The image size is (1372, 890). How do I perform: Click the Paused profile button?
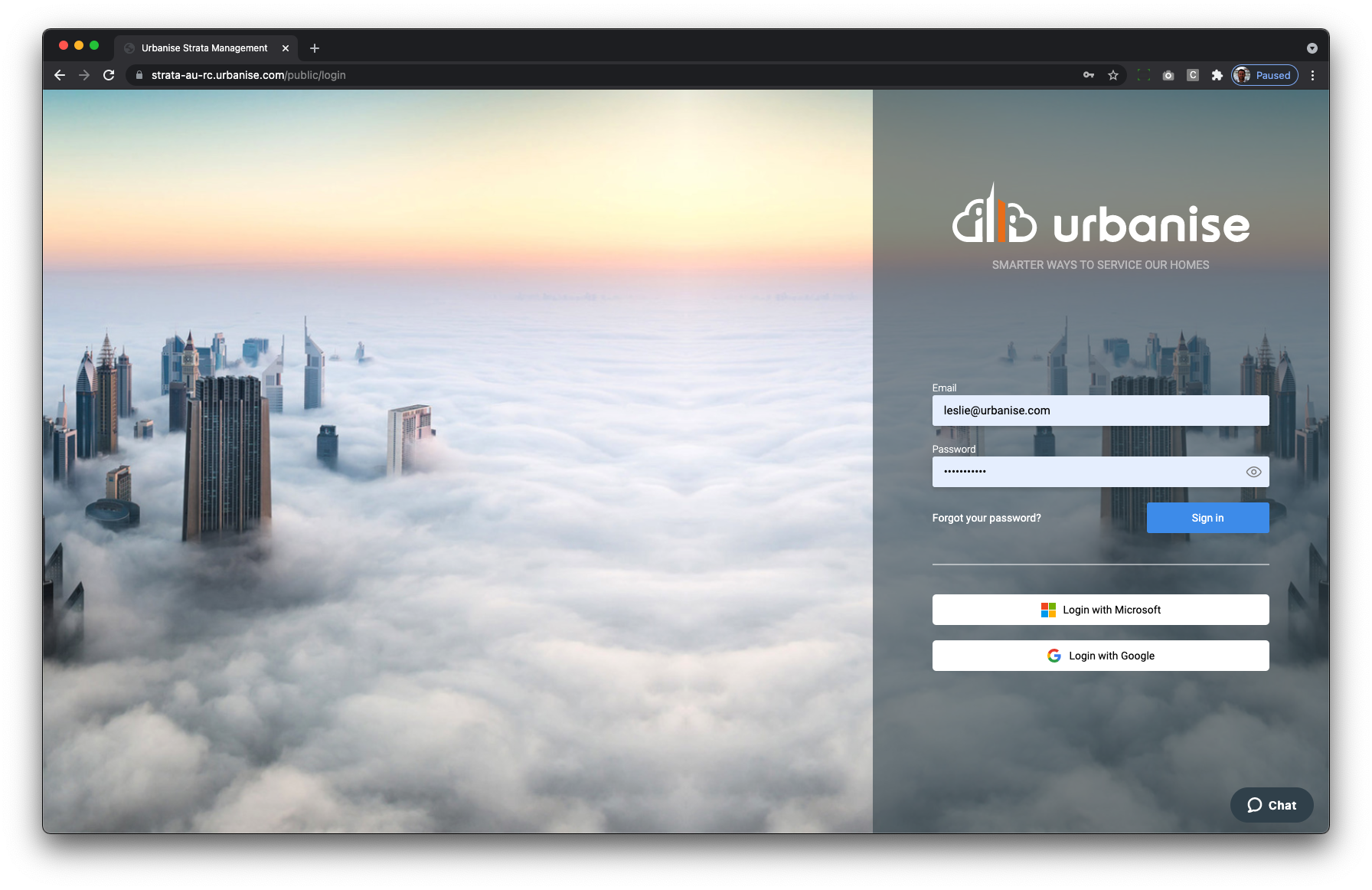coord(1264,75)
